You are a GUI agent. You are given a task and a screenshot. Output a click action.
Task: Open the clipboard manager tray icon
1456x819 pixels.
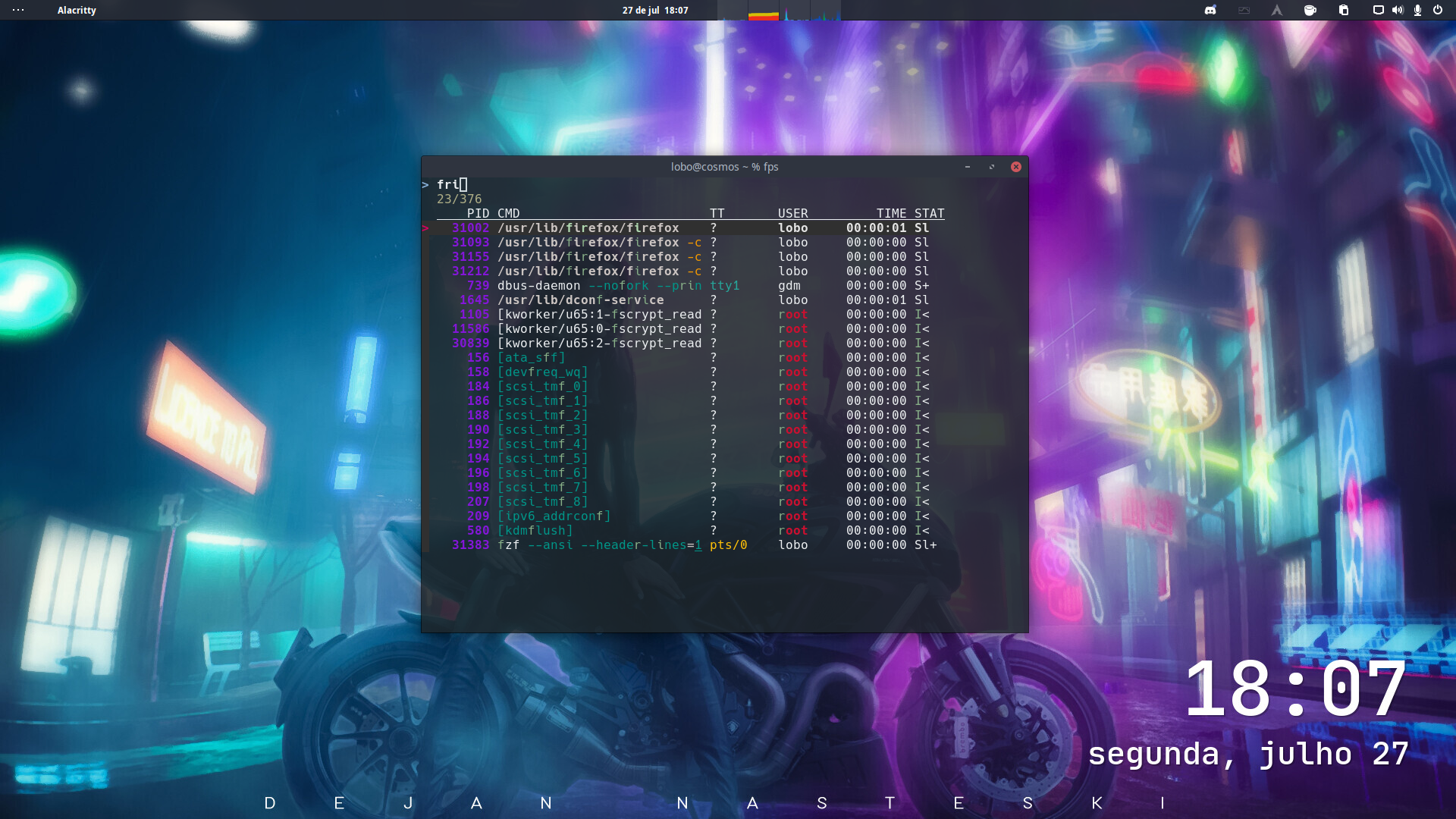tap(1344, 10)
